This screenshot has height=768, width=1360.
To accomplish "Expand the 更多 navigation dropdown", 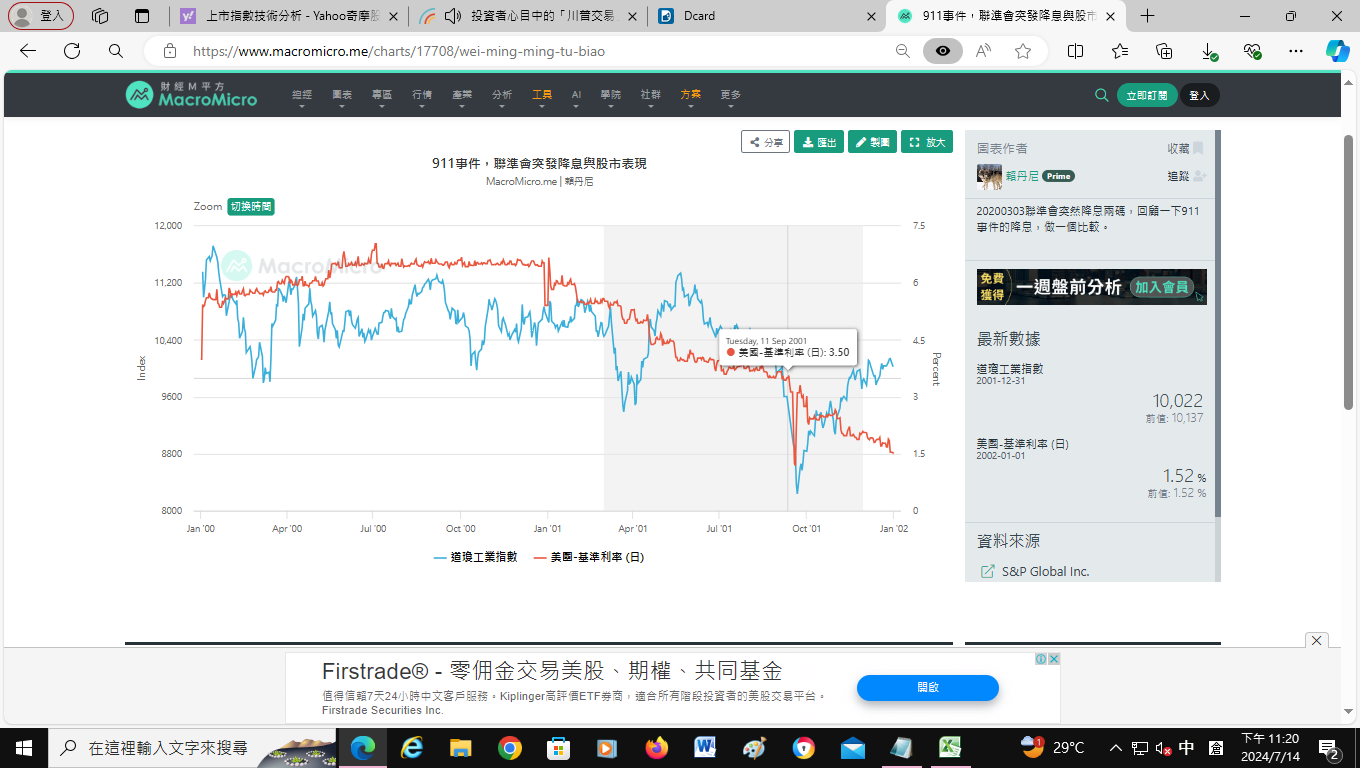I will point(730,95).
